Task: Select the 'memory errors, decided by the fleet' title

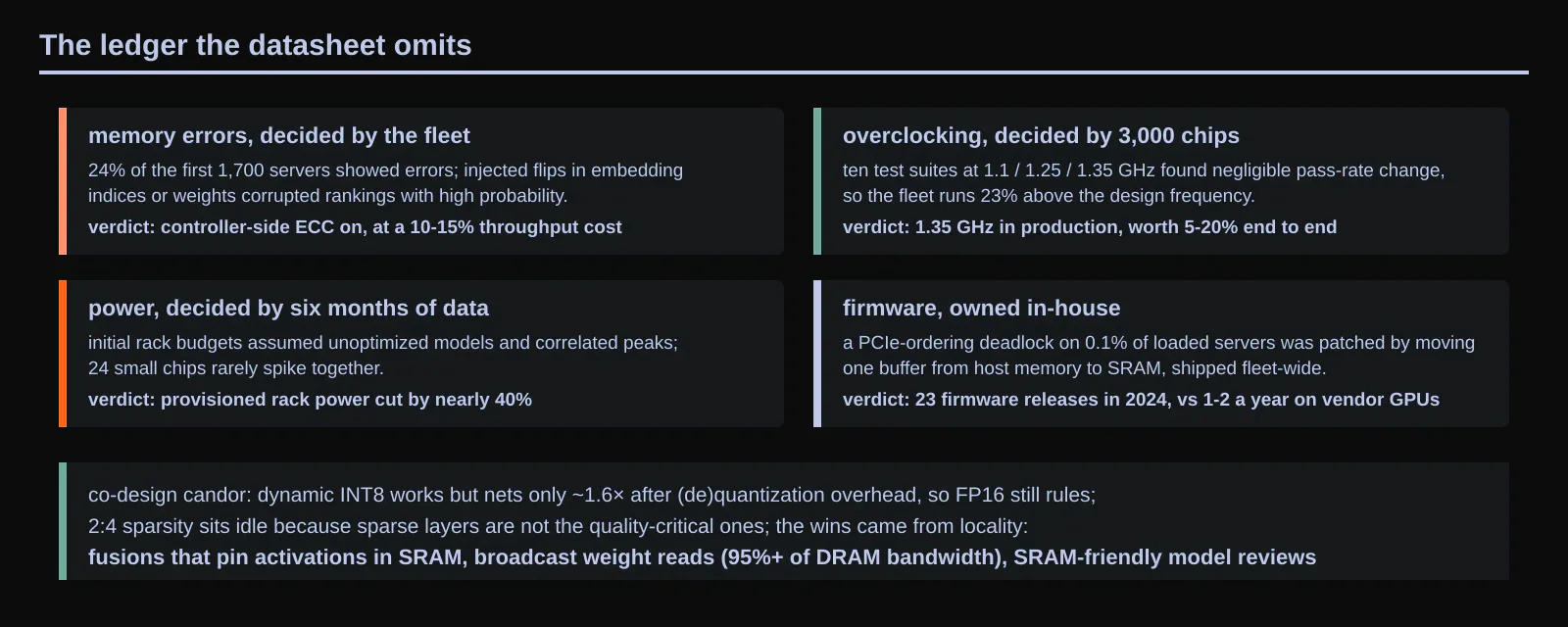Action: pyautogui.click(x=279, y=135)
